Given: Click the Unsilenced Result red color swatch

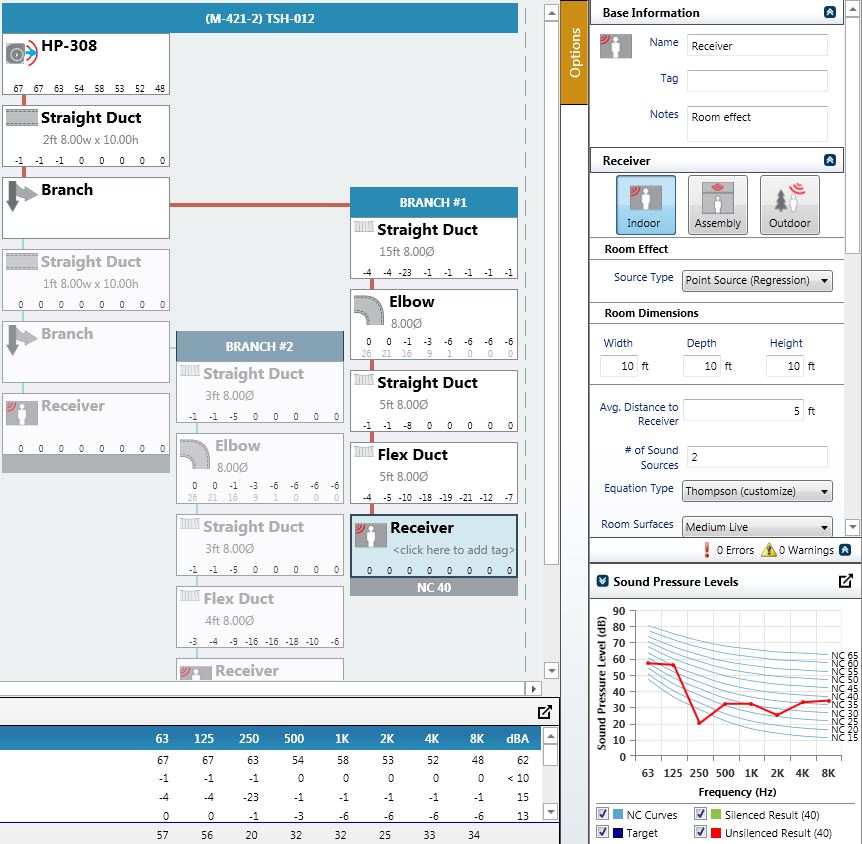Looking at the screenshot, I should pyautogui.click(x=716, y=832).
